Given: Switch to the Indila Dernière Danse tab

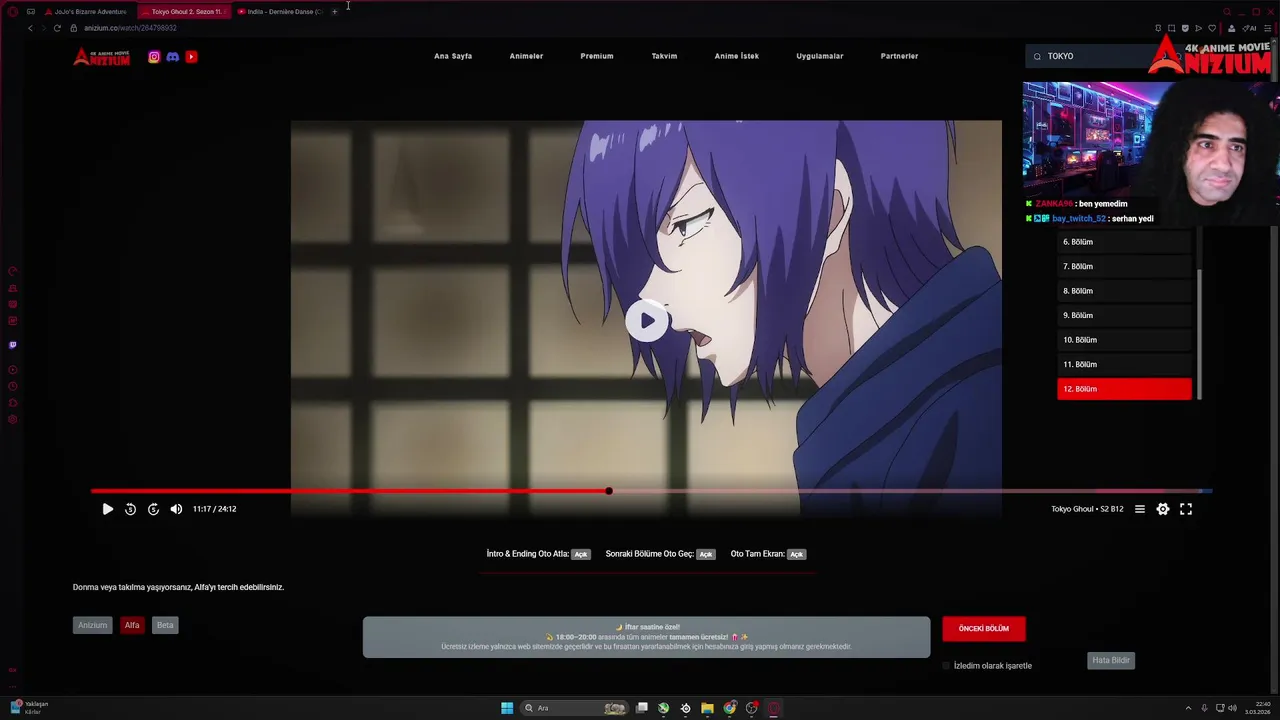Looking at the screenshot, I should 279,11.
